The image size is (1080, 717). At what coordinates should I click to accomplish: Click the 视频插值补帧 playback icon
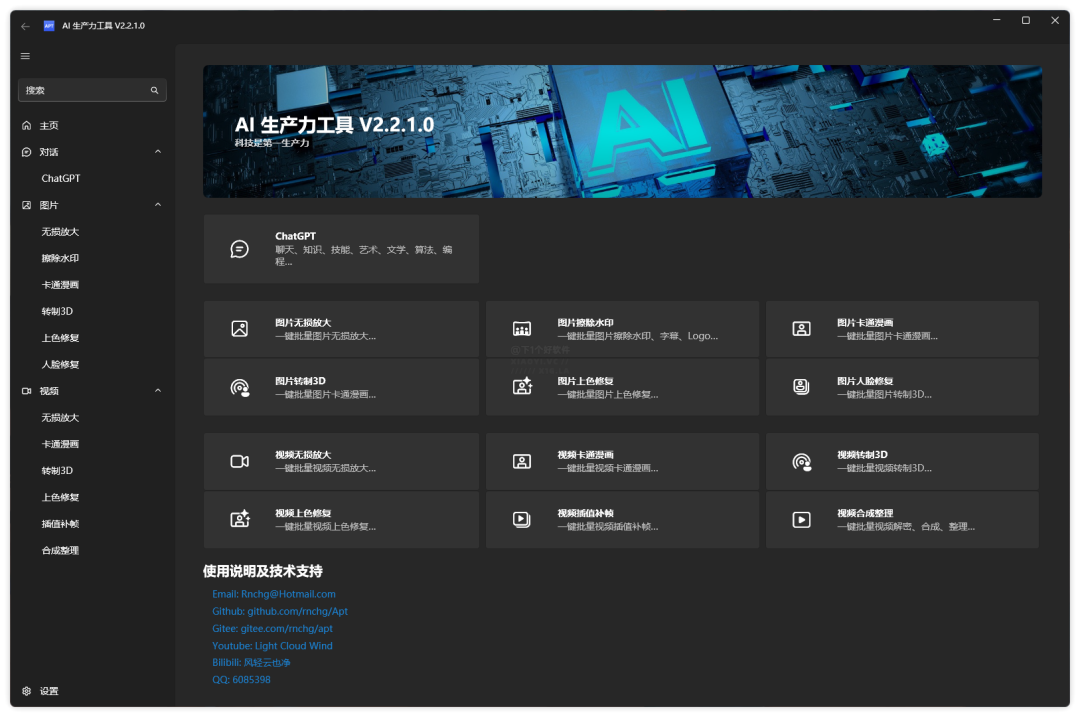pos(521,519)
